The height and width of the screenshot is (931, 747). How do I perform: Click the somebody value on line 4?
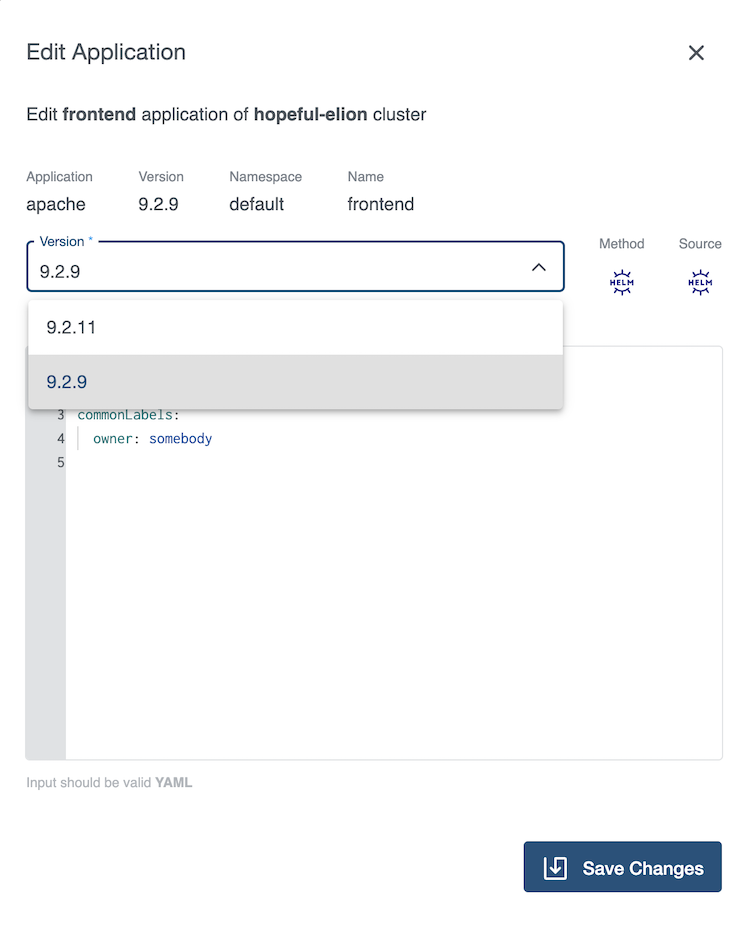click(x=180, y=439)
